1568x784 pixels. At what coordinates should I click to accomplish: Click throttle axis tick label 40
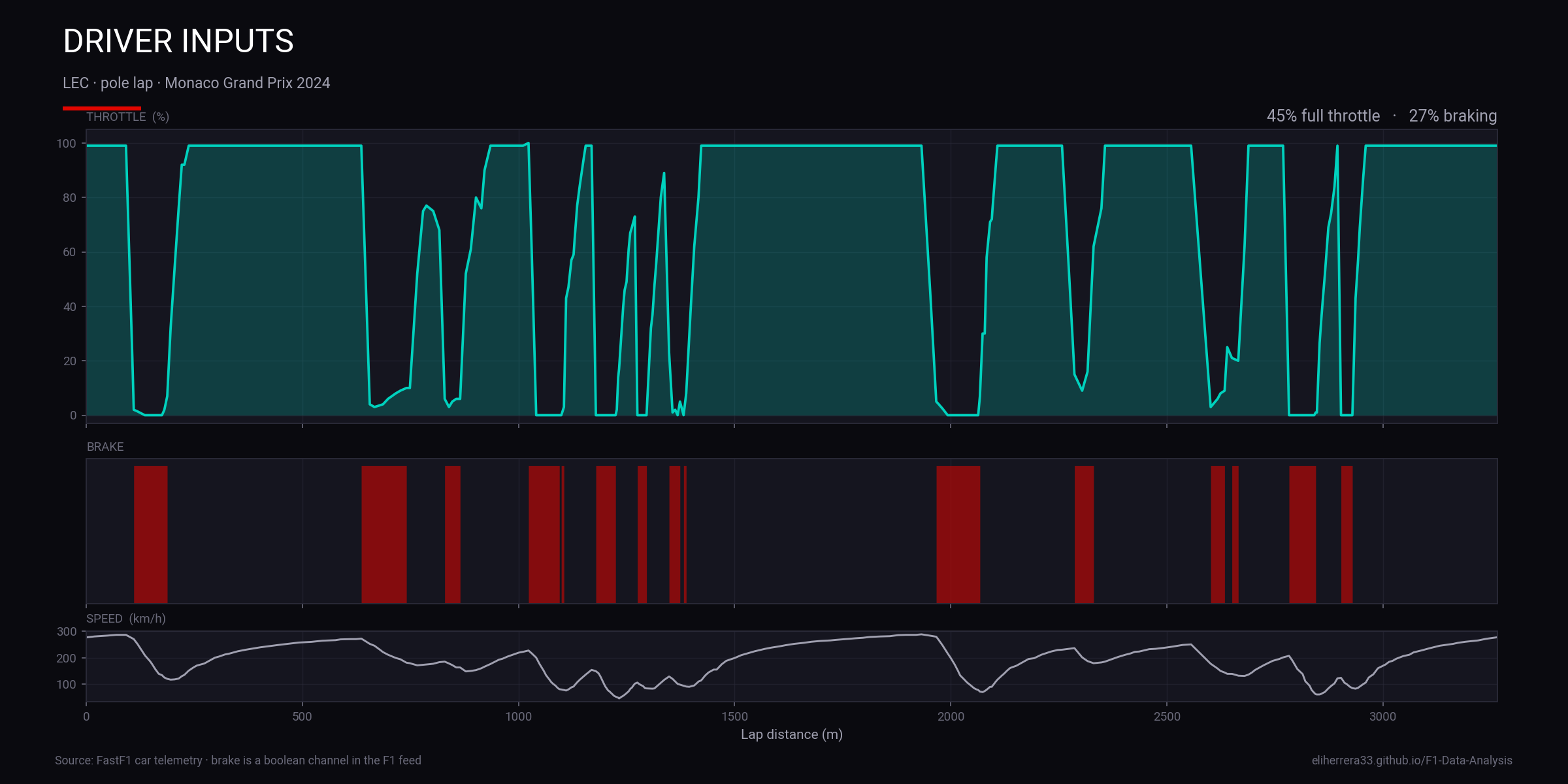tap(69, 307)
